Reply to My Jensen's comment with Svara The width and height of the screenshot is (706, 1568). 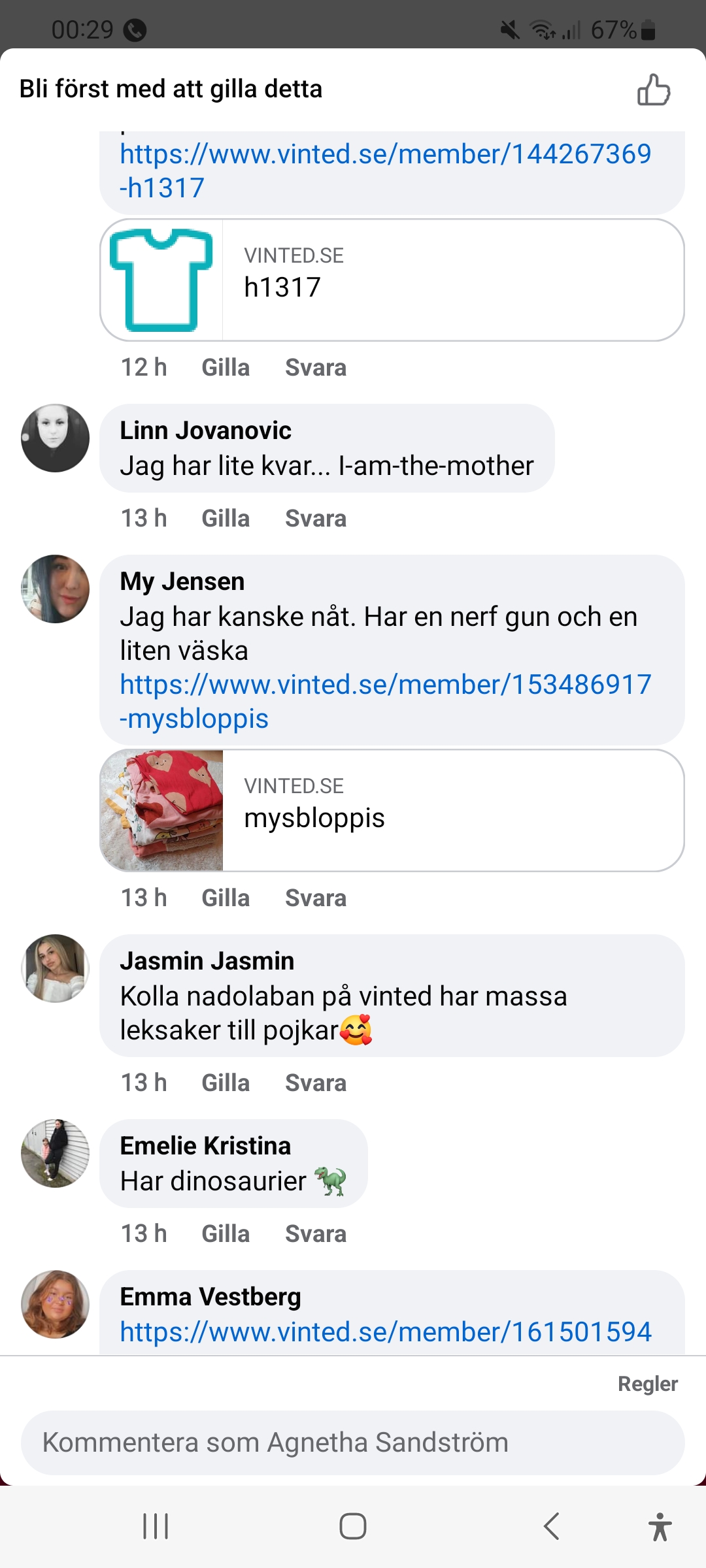tap(316, 898)
